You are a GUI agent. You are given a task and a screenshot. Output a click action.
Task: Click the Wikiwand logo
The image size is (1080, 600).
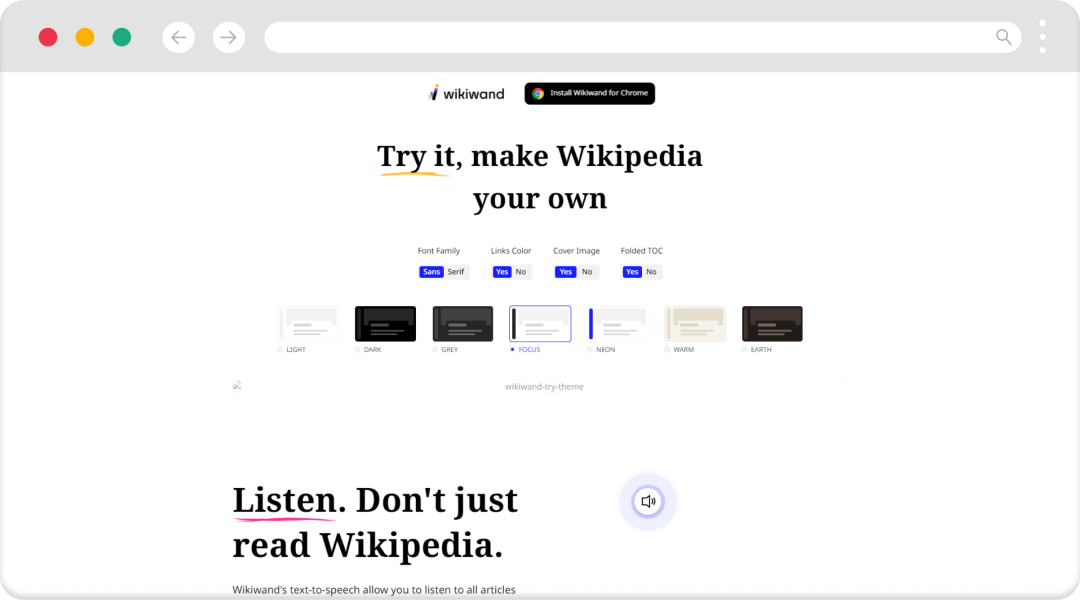(x=466, y=94)
